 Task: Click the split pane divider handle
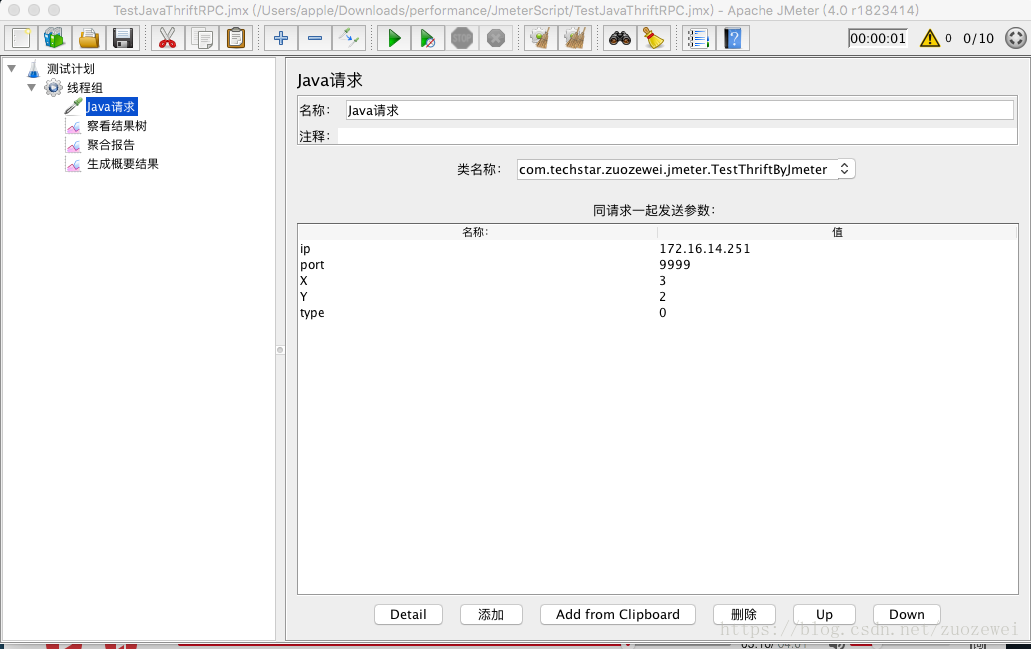click(280, 350)
